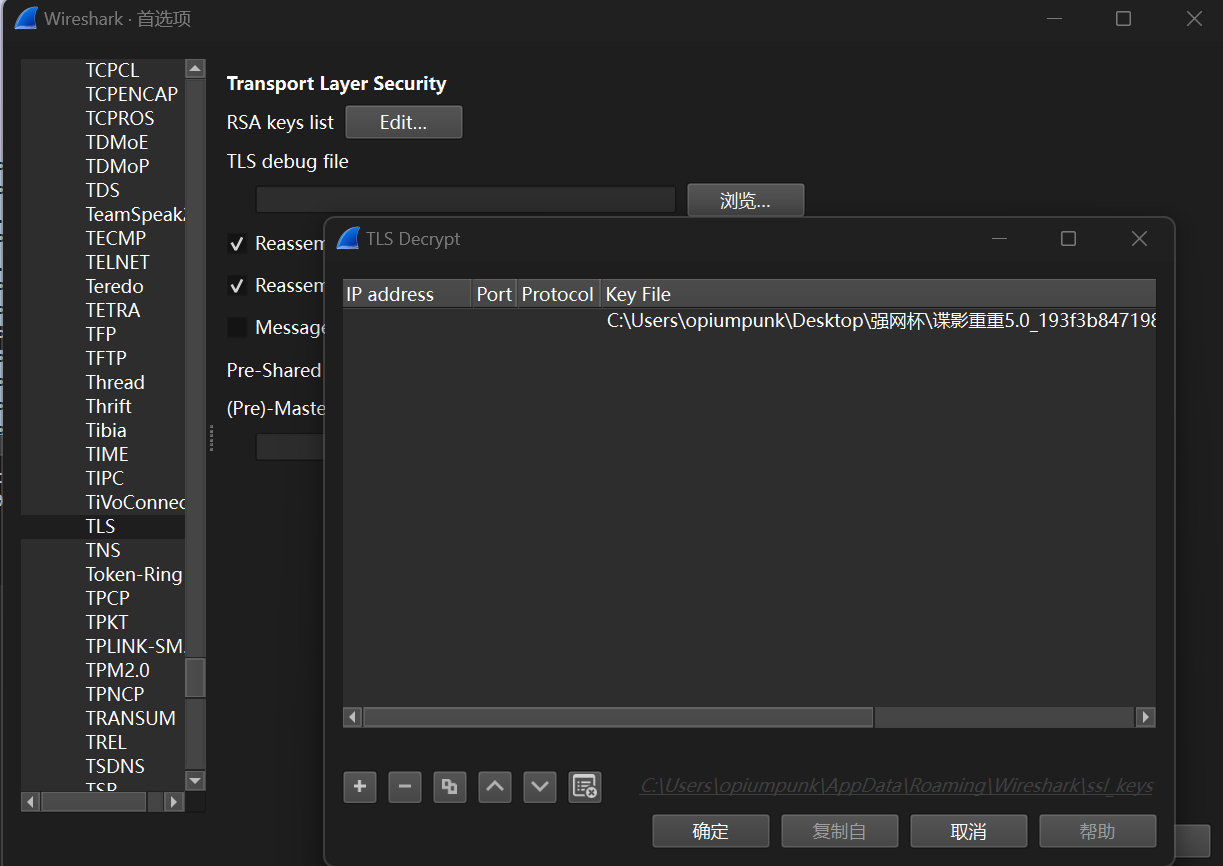Select TDMoP protocol

(x=117, y=166)
